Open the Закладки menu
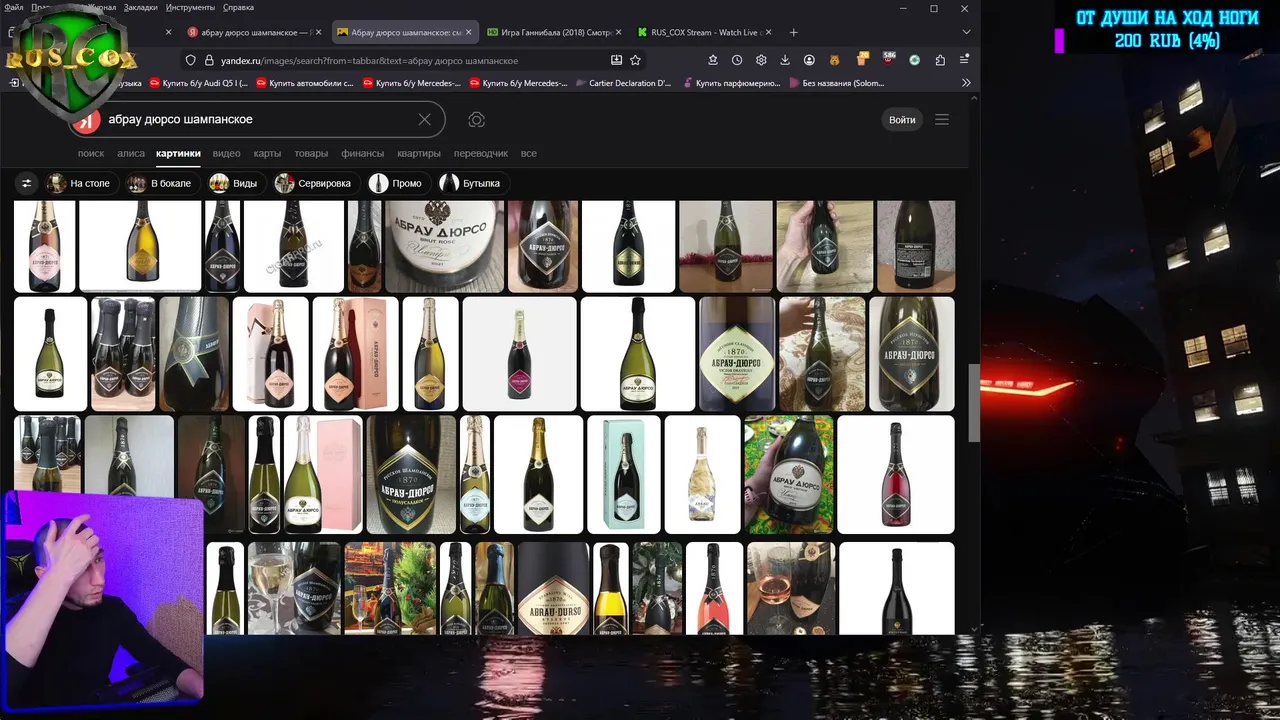The height and width of the screenshot is (720, 1280). pos(140,7)
